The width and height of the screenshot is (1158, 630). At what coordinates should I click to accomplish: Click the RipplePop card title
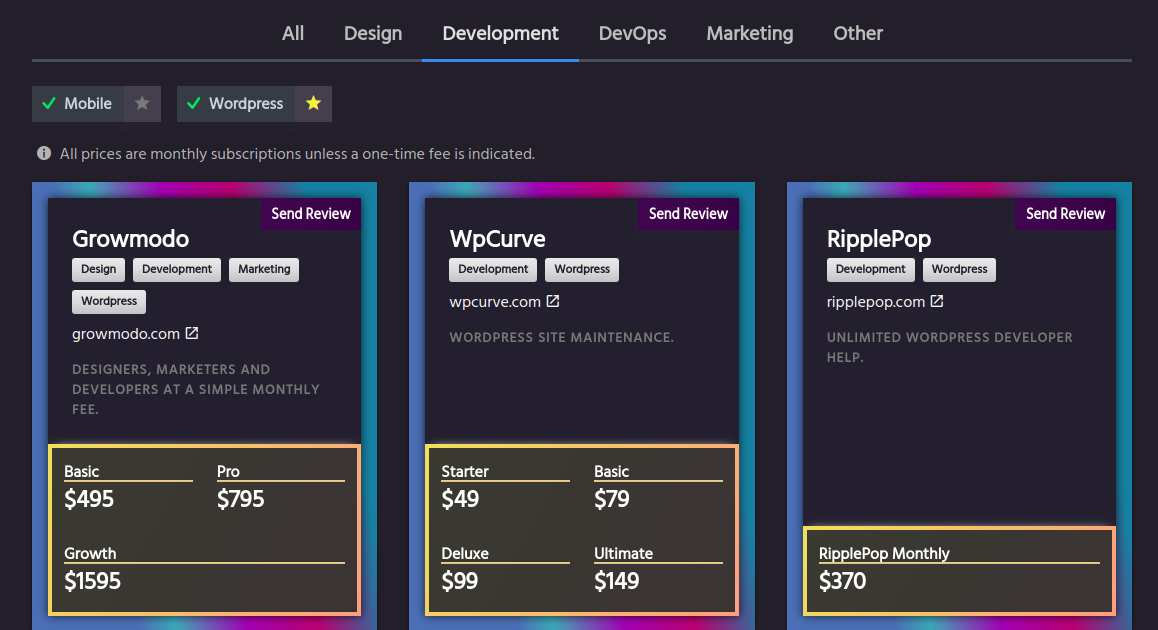click(879, 239)
